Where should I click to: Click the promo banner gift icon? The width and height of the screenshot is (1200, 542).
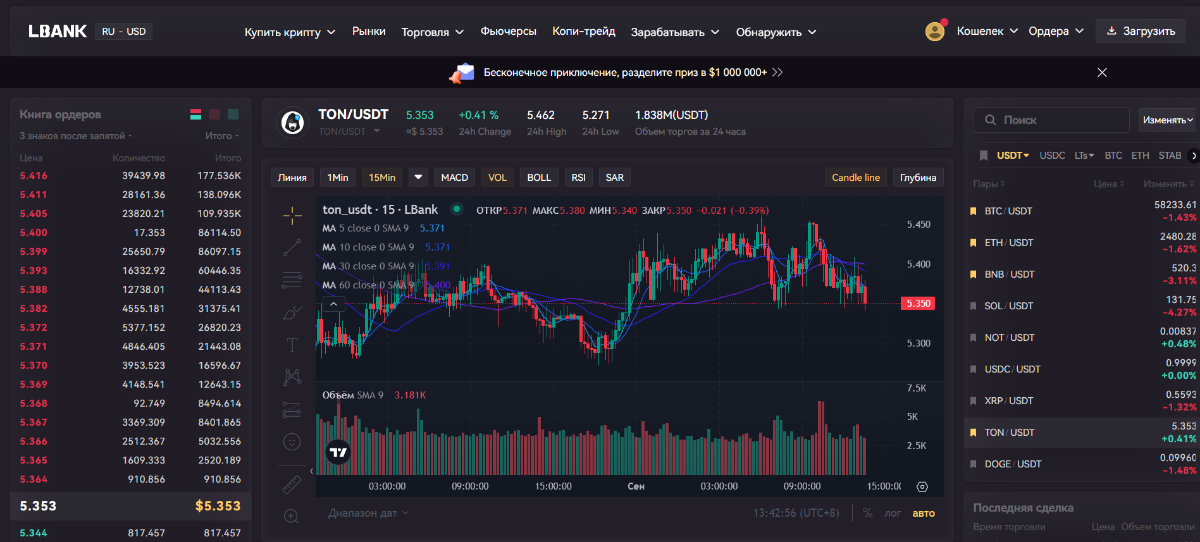coord(462,72)
